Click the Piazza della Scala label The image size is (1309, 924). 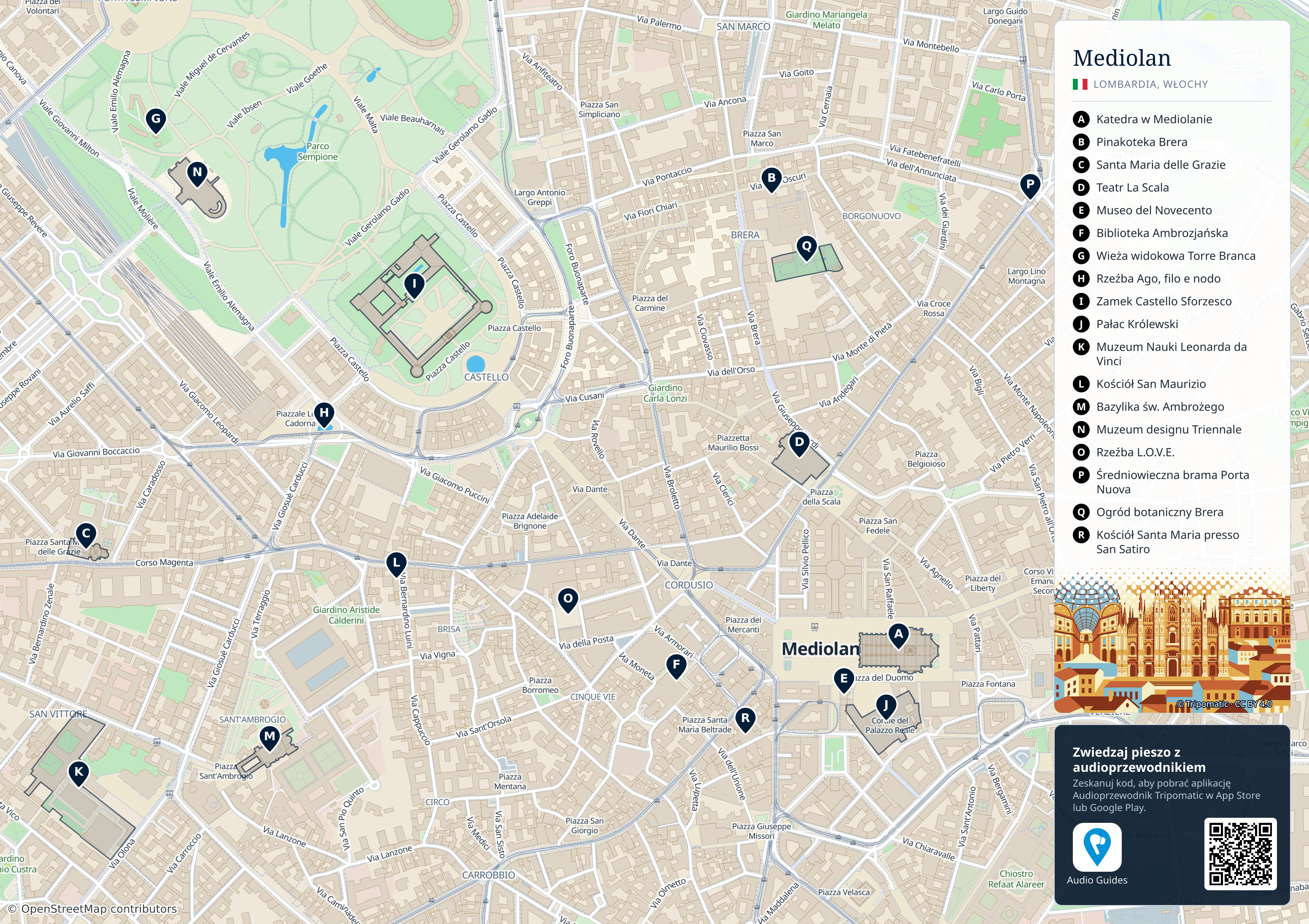821,497
